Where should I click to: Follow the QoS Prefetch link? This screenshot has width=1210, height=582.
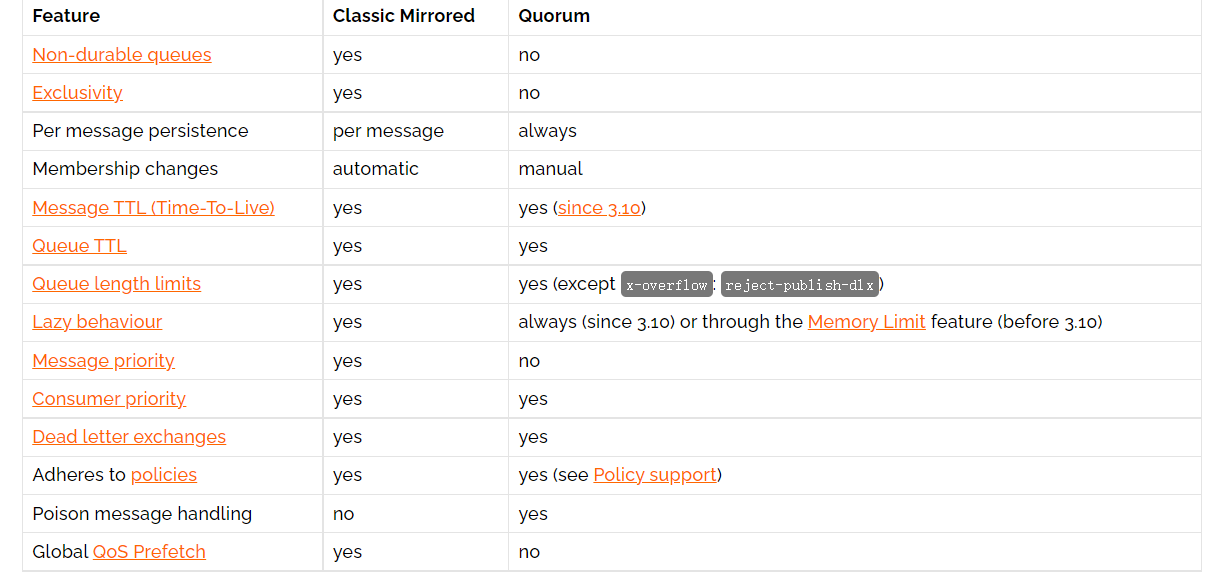tap(149, 552)
